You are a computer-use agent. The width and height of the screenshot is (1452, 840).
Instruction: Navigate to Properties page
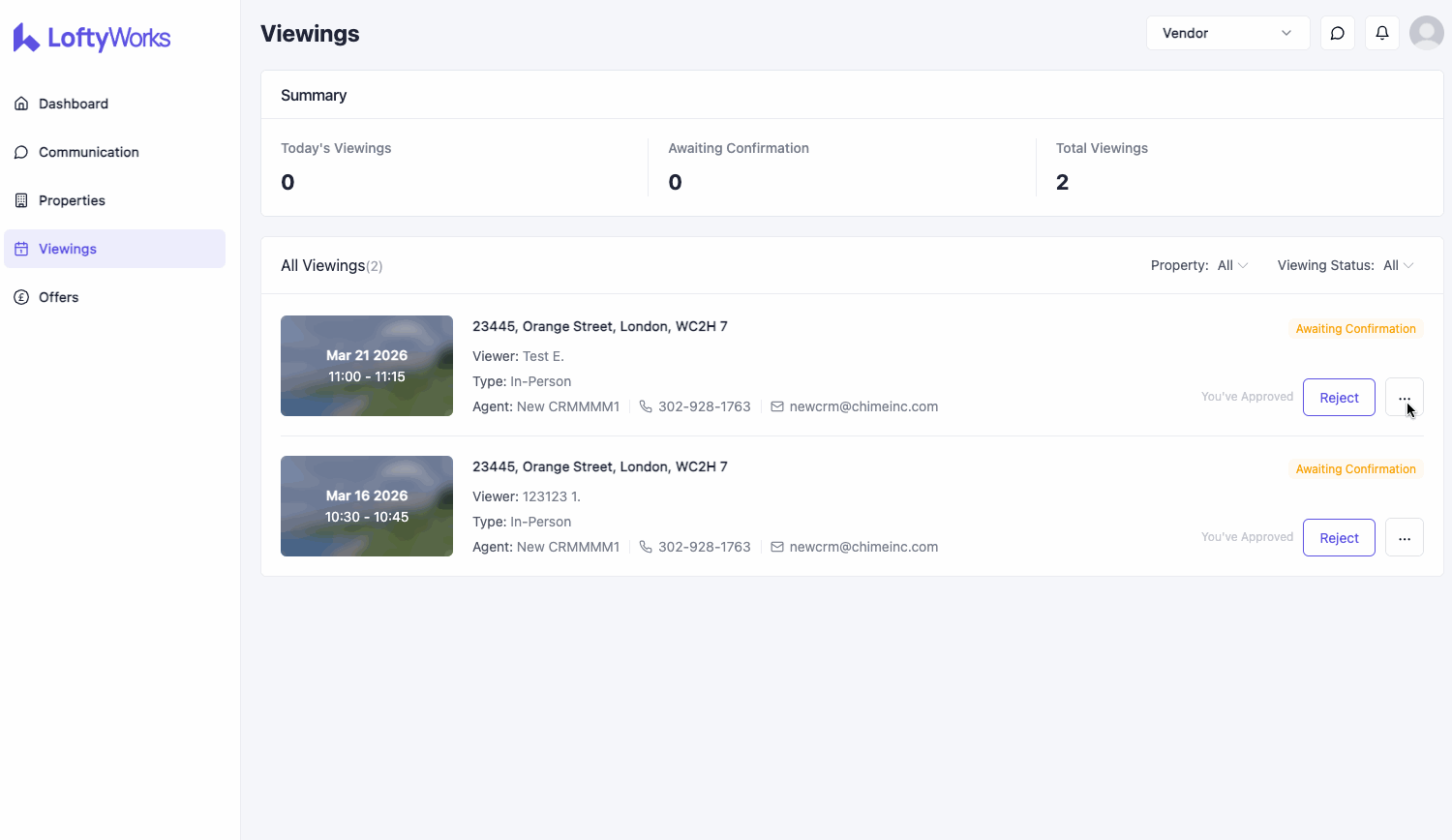click(72, 200)
